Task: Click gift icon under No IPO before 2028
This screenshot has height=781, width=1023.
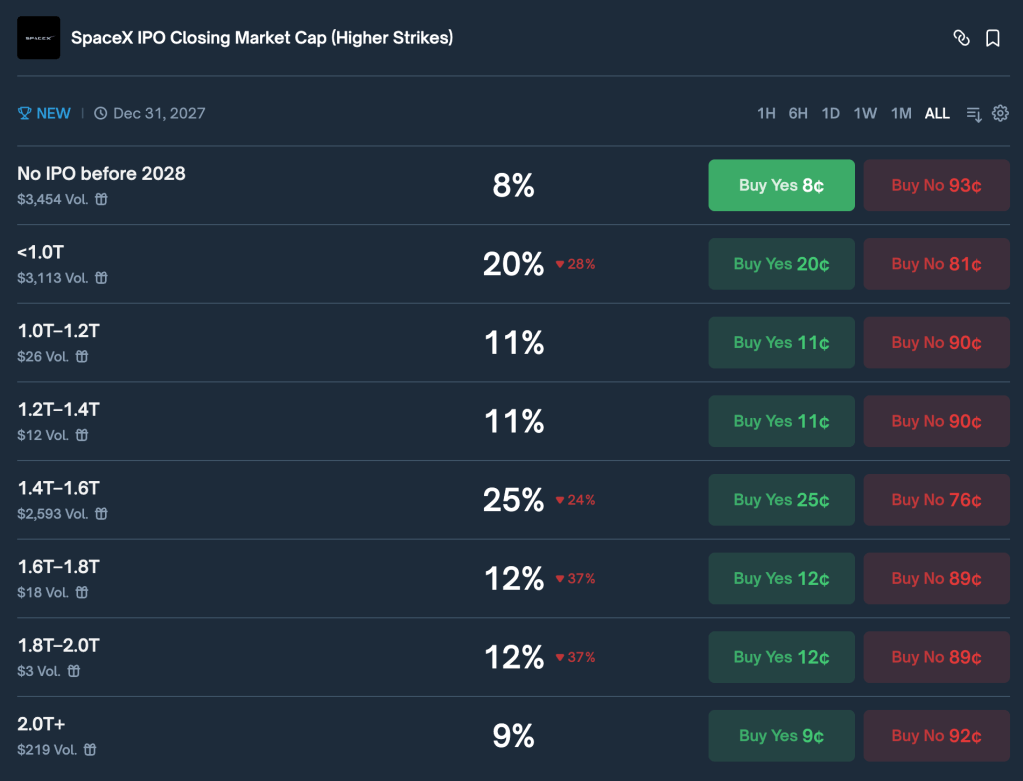Action: 101,199
